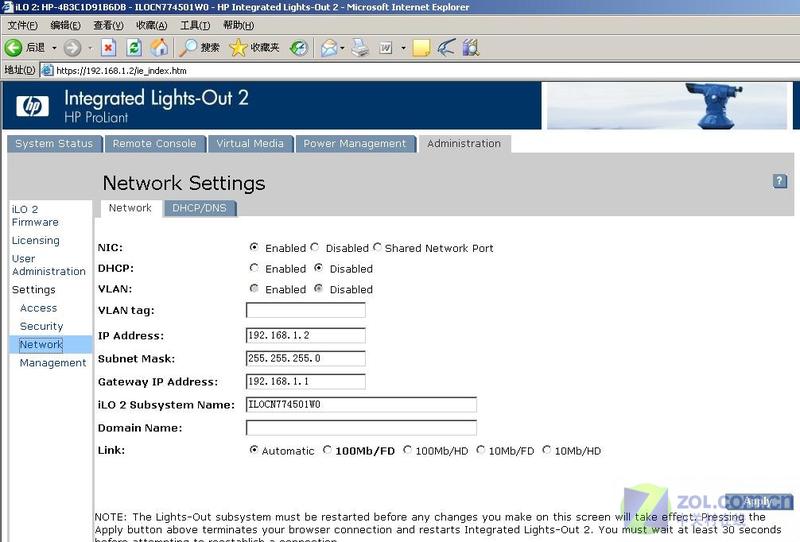The height and width of the screenshot is (542, 800).
Task: Open the Edit button dropdown arrow
Action: click(x=403, y=48)
